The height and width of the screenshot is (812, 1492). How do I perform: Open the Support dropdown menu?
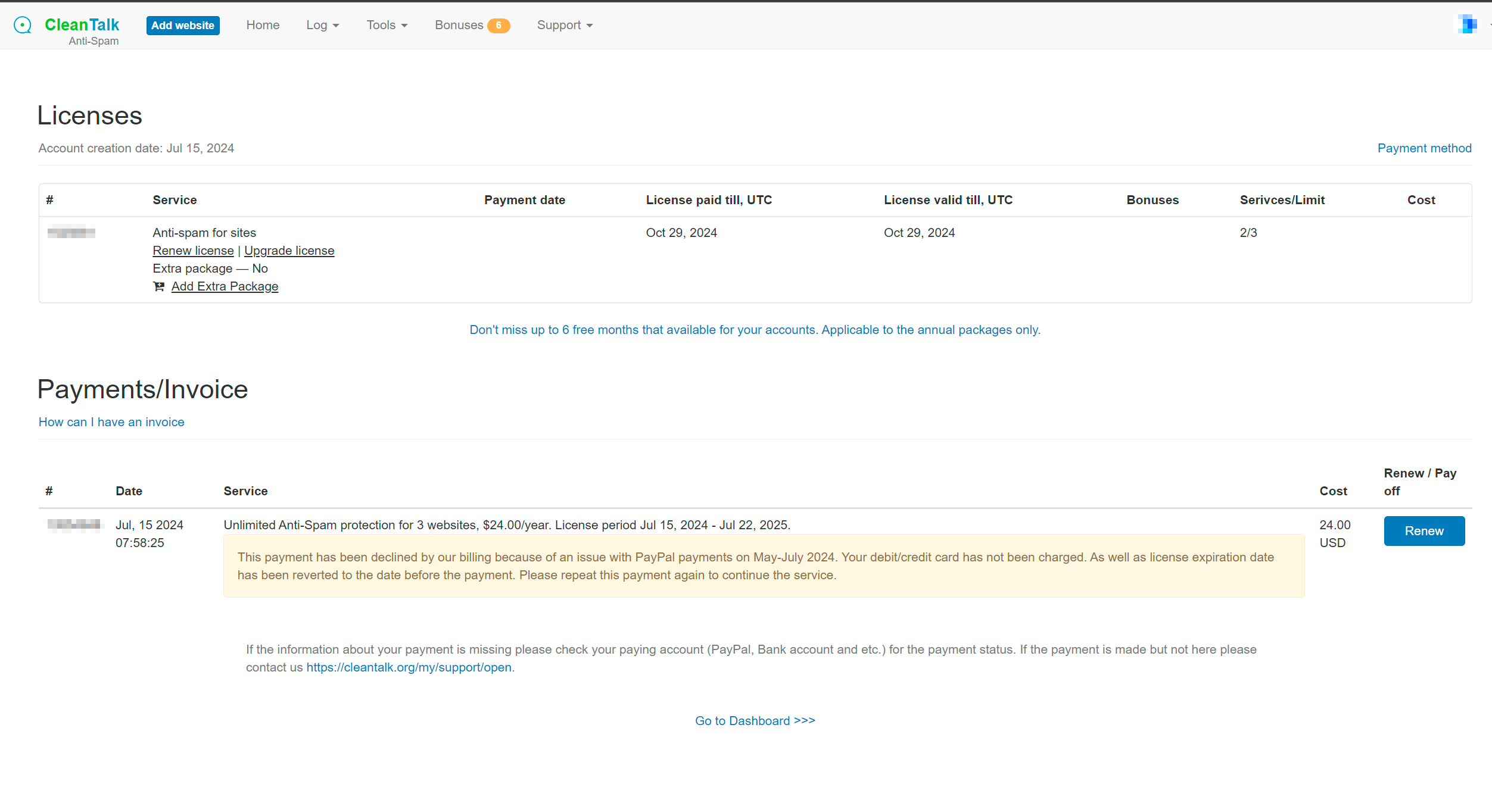click(x=564, y=25)
